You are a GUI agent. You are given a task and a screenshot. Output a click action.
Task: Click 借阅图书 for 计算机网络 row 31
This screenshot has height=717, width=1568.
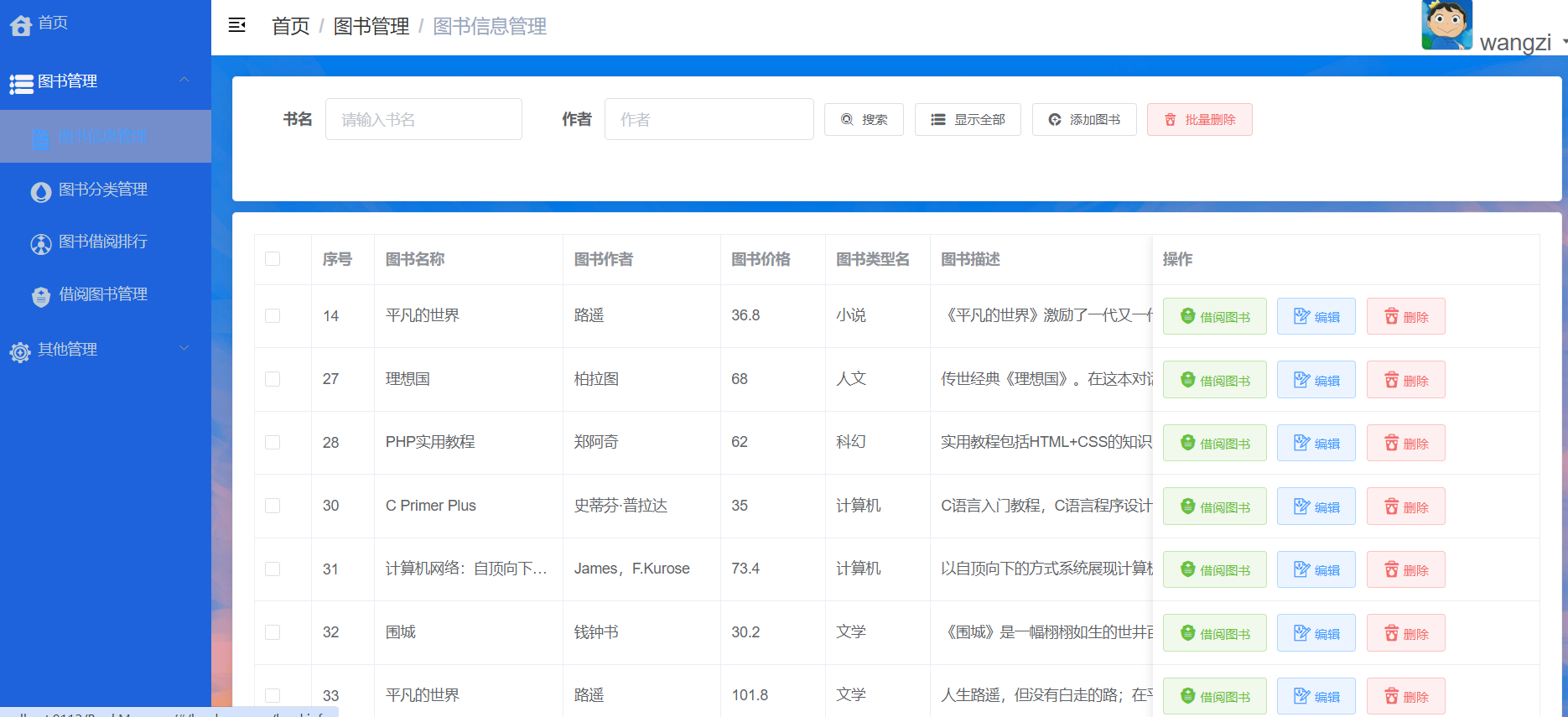coord(1215,569)
